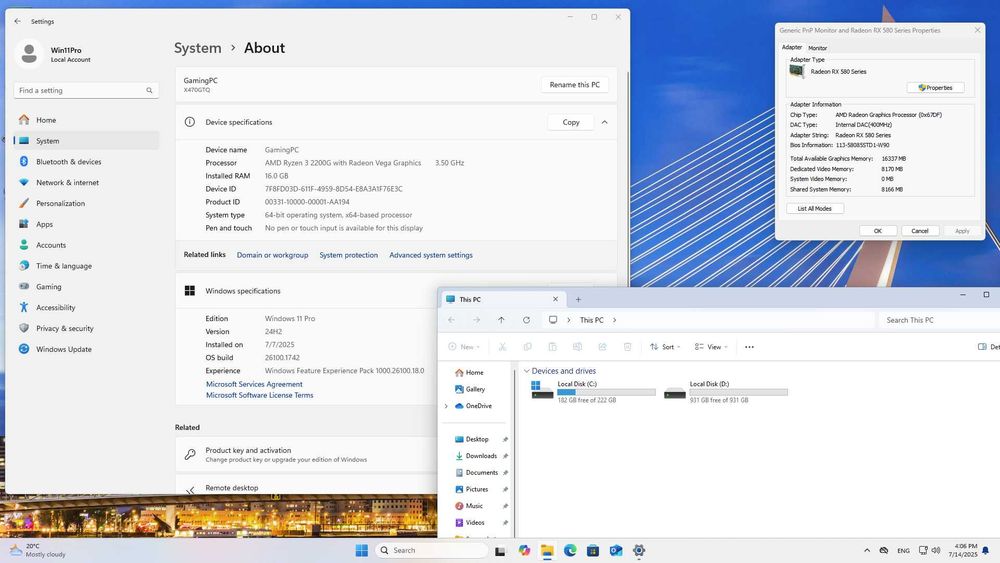Screen dimensions: 1000x563
Task: Open Microsoft Edge from taskbar
Action: pos(570,550)
